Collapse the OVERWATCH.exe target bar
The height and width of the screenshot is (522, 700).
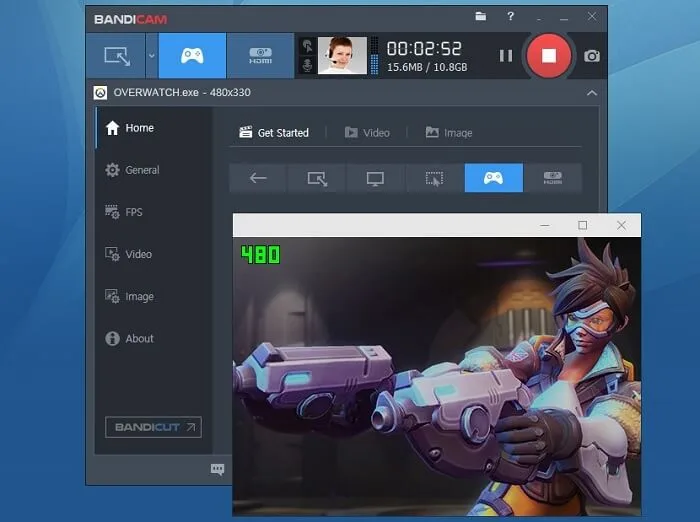click(x=592, y=93)
